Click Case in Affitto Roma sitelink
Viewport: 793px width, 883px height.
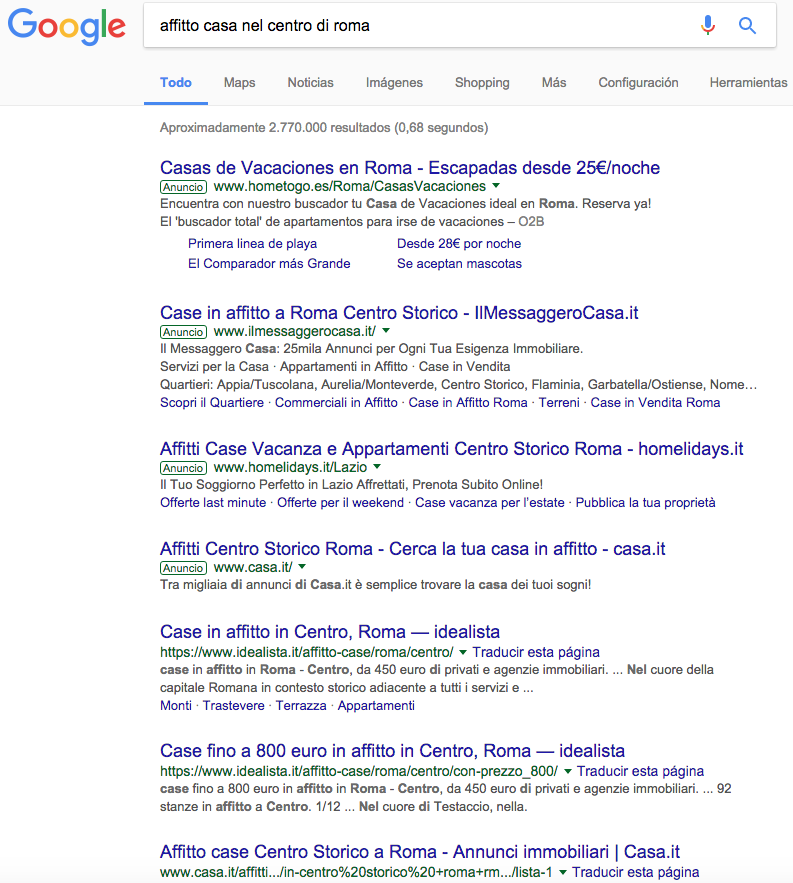[x=468, y=403]
